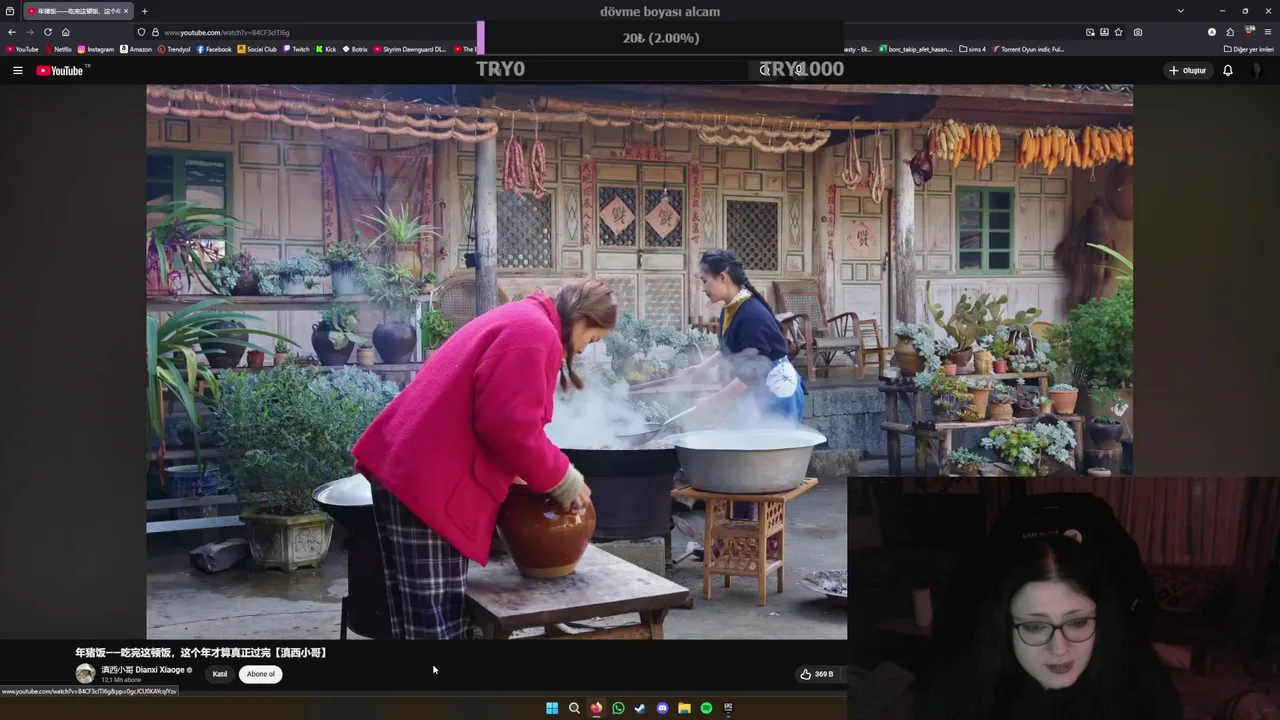This screenshot has width=1280, height=720.
Task: Open the Amazon bookmark
Action: coord(136,49)
